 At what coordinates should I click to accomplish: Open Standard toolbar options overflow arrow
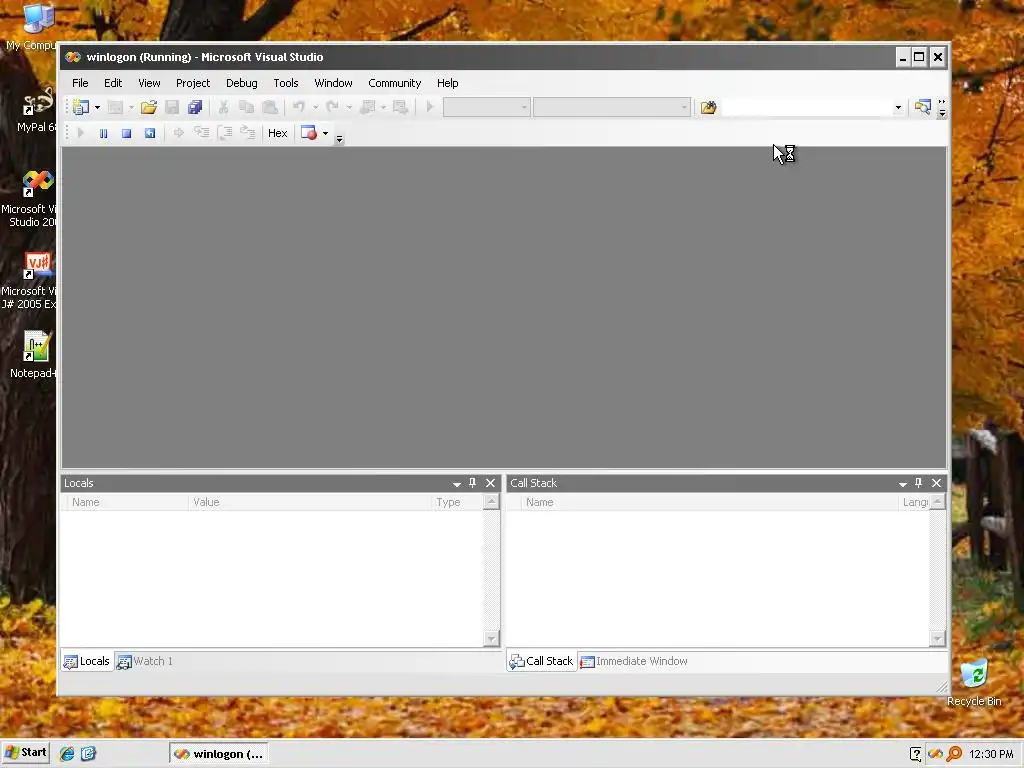click(x=942, y=108)
